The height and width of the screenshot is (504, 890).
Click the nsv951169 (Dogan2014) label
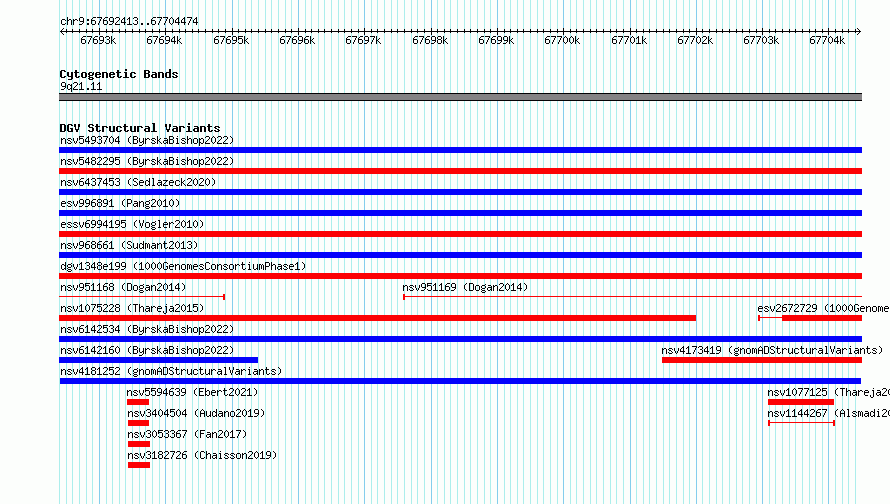coord(465,287)
